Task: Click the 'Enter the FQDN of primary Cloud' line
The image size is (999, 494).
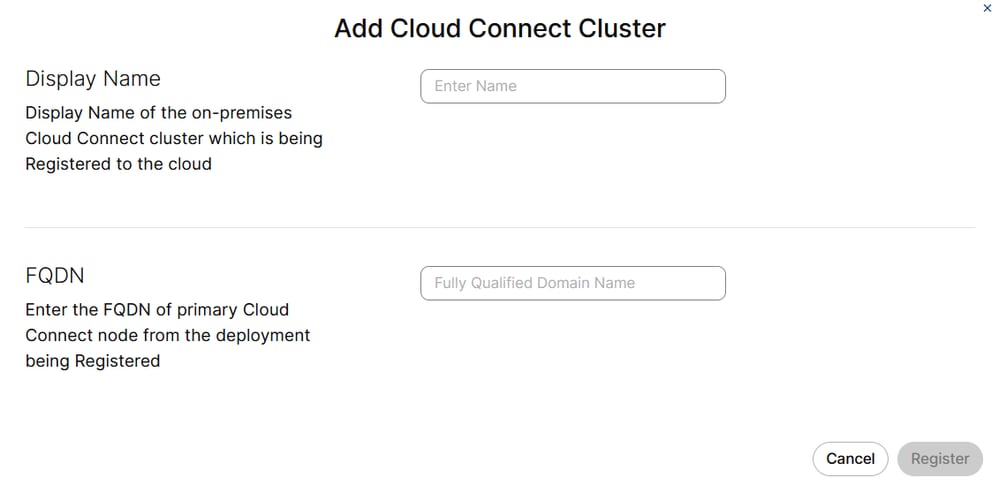Action: 157,310
